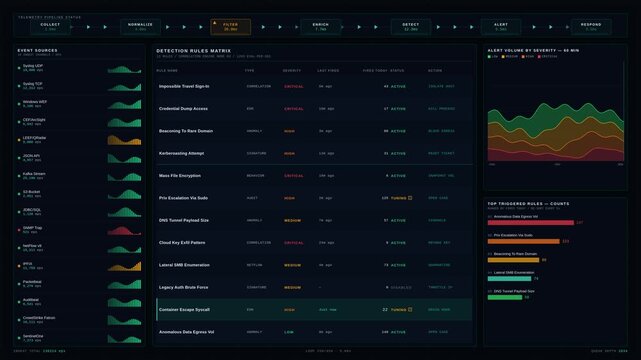Click the Block Egress action for Beaconing To Rare Domain
Screen dimensions: 641x360
[x=441, y=131]
